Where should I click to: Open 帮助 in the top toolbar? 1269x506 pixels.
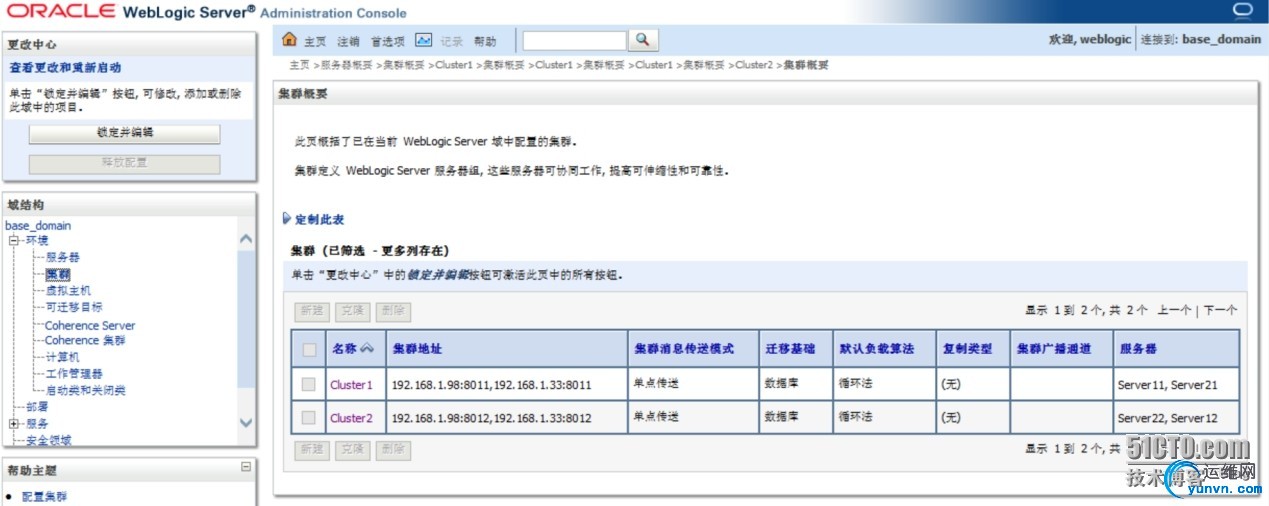[x=485, y=42]
